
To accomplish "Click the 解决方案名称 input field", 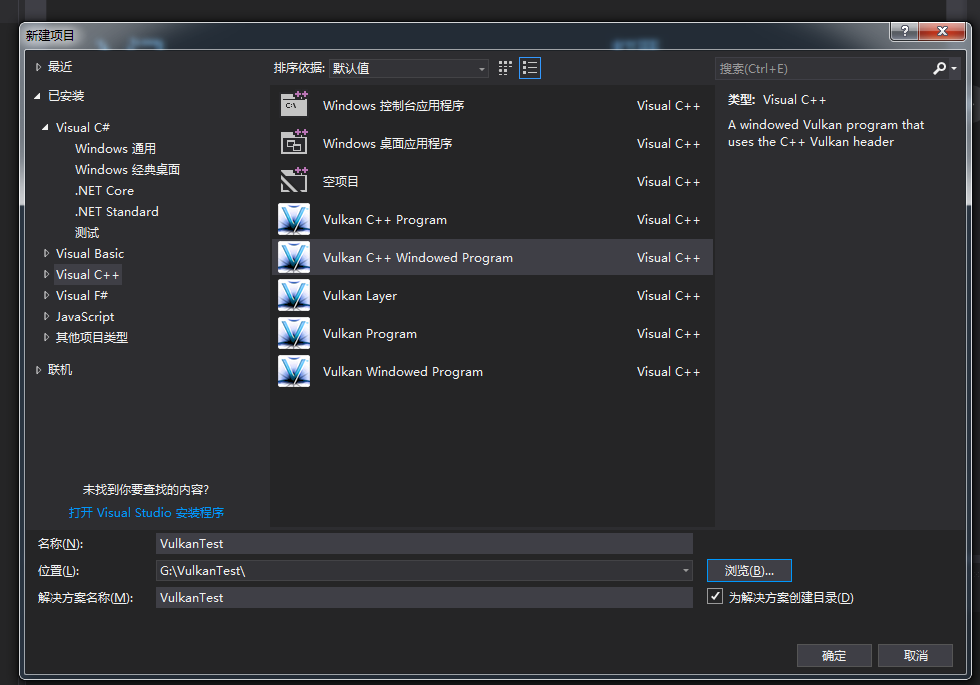I will 424,597.
